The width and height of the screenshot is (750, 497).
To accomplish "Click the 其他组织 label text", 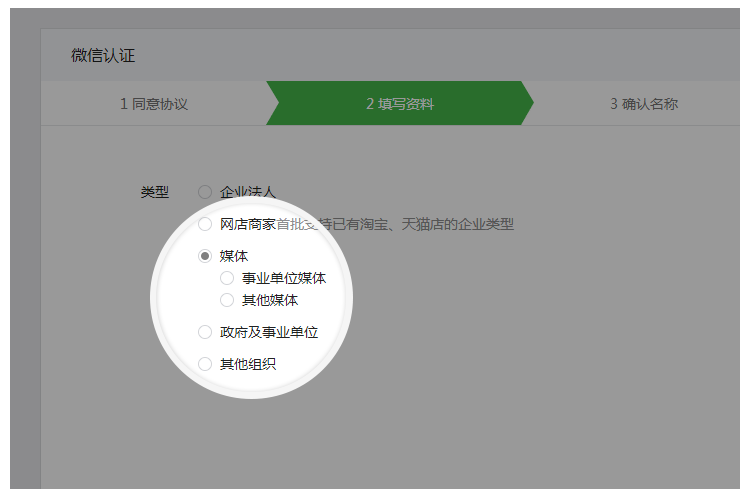I will 247,364.
